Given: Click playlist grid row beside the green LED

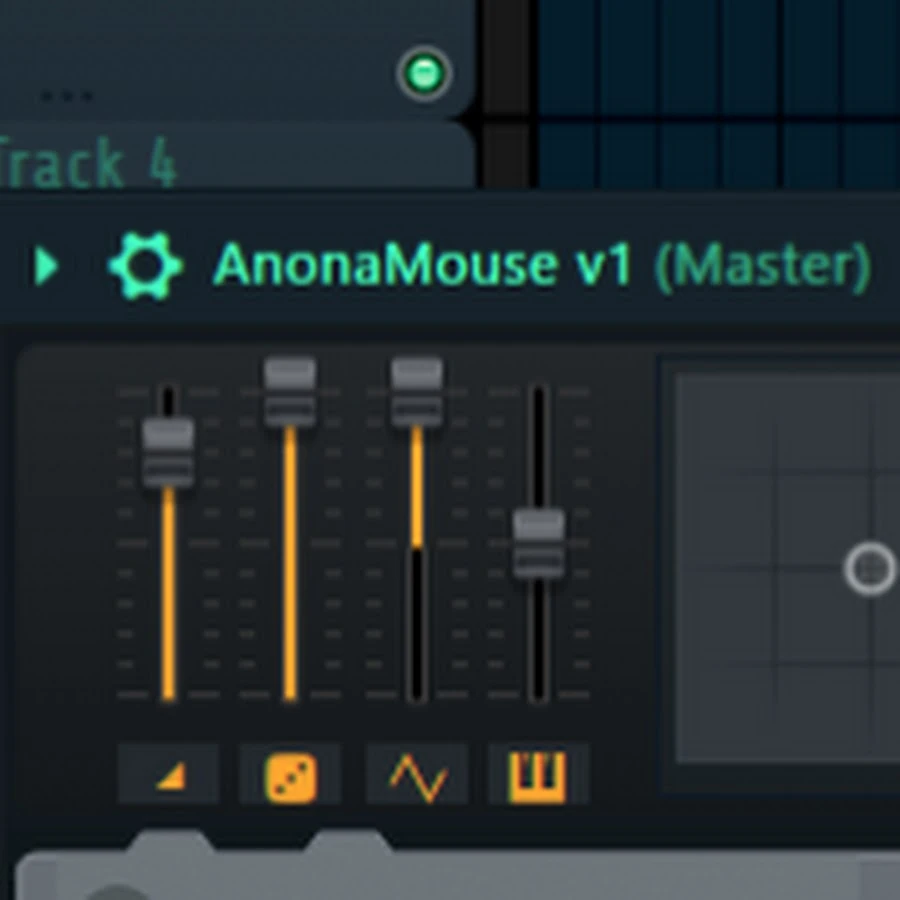Looking at the screenshot, I should [x=719, y=57].
